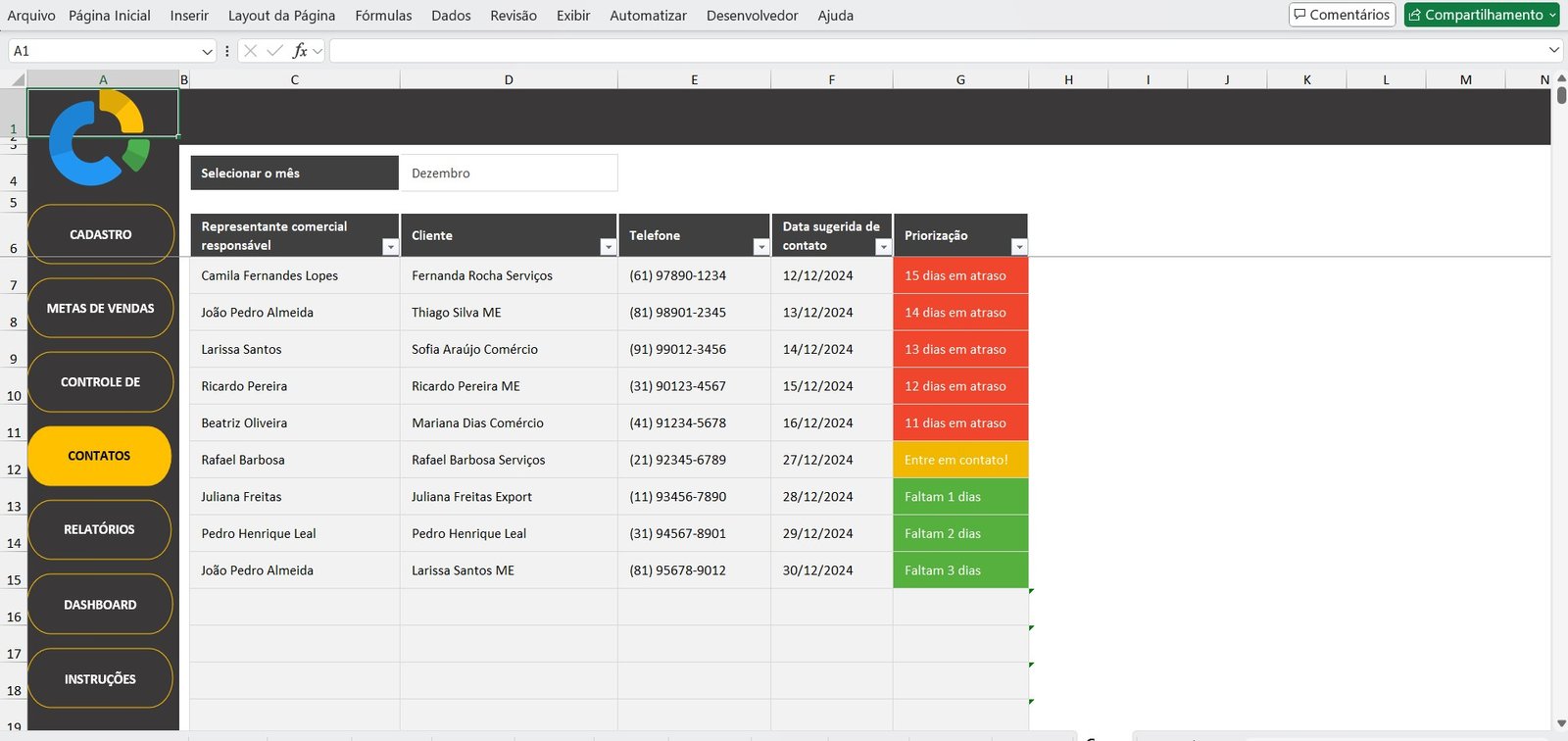The width and height of the screenshot is (1568, 741).
Task: Click the vertical scrollbar down arrow
Action: (x=1559, y=724)
